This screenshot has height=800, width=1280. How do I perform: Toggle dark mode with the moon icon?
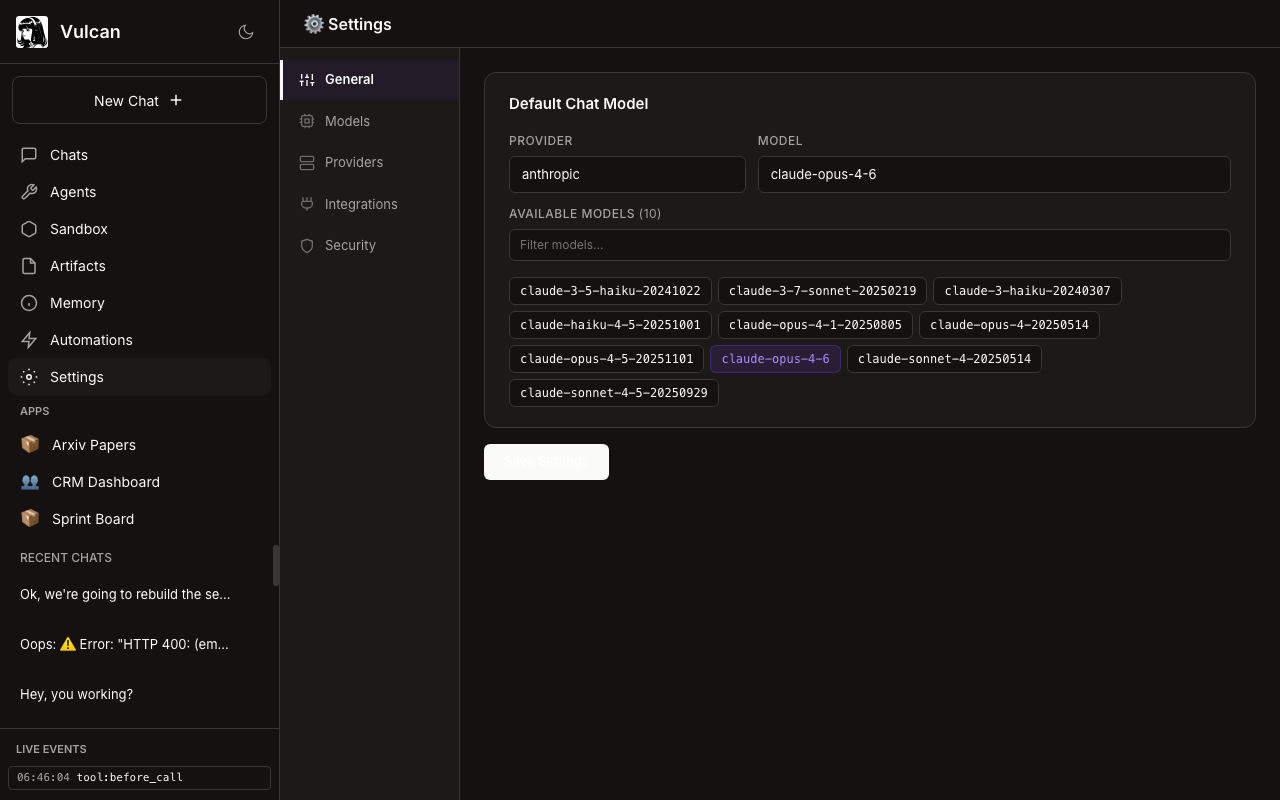[x=246, y=32]
